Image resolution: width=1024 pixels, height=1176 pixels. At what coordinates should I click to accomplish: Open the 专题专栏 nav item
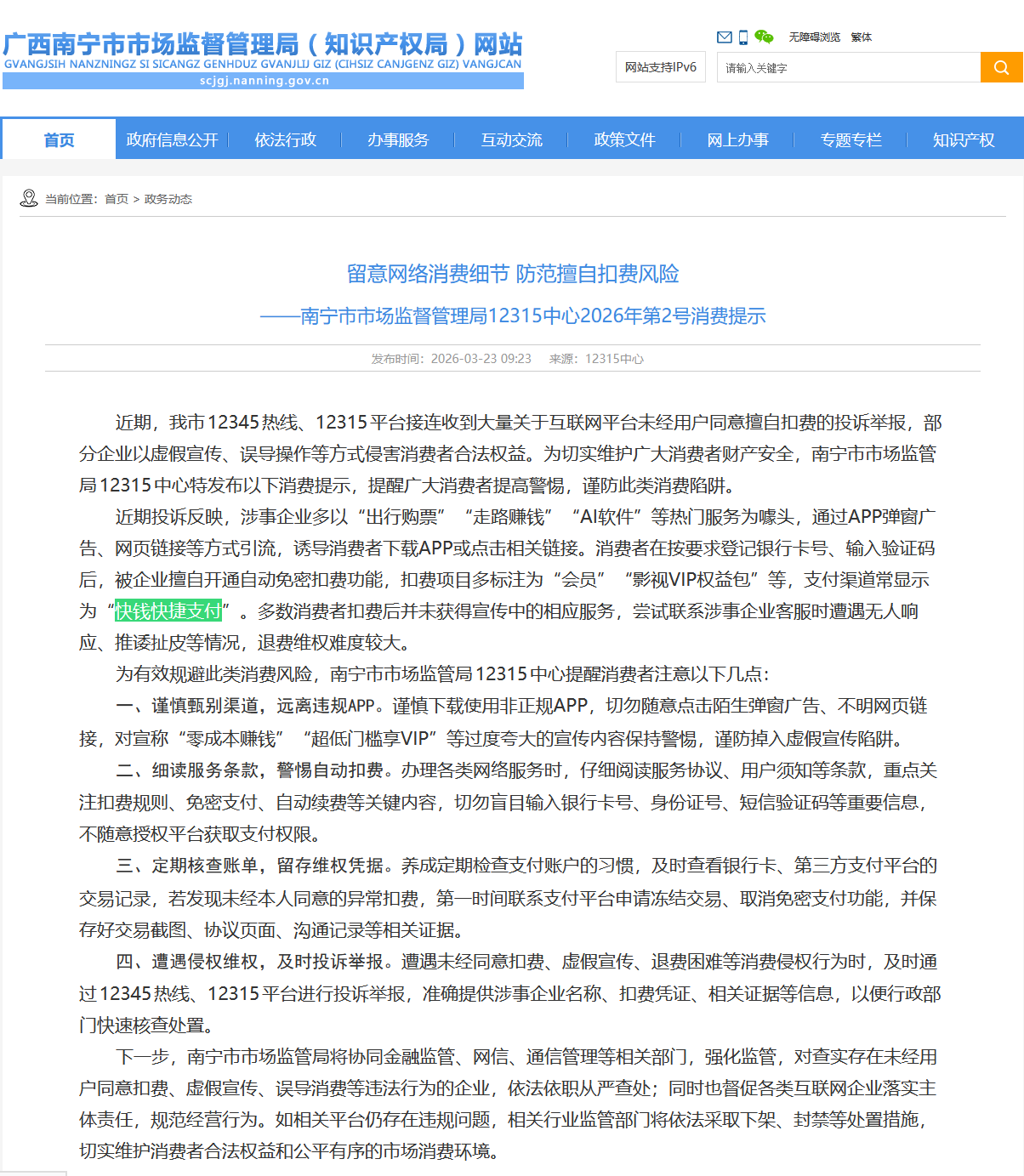pyautogui.click(x=850, y=139)
